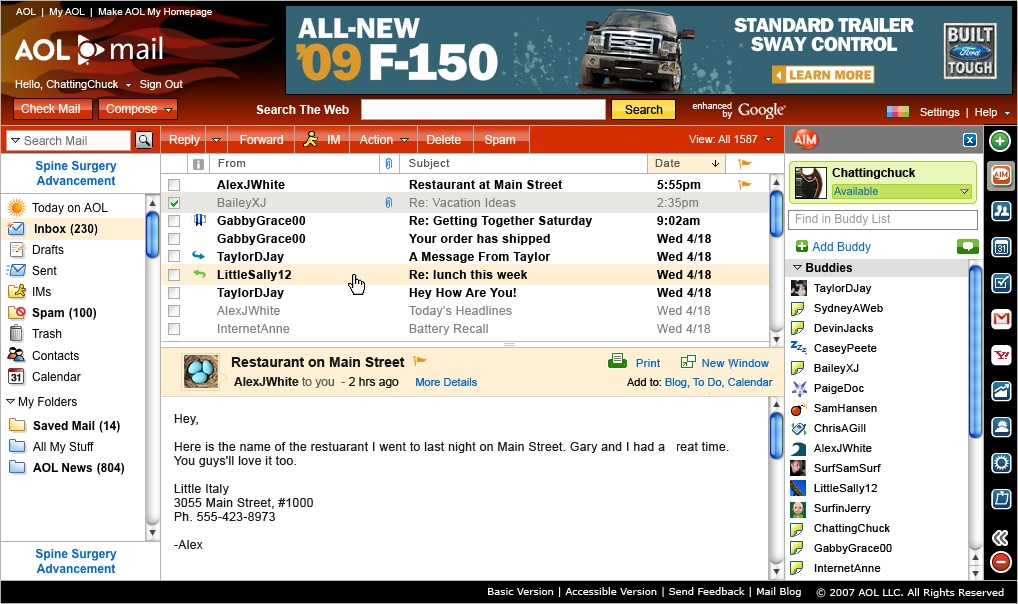Click the Check Mail button
Image resolution: width=1018 pixels, height=604 pixels.
tap(51, 109)
